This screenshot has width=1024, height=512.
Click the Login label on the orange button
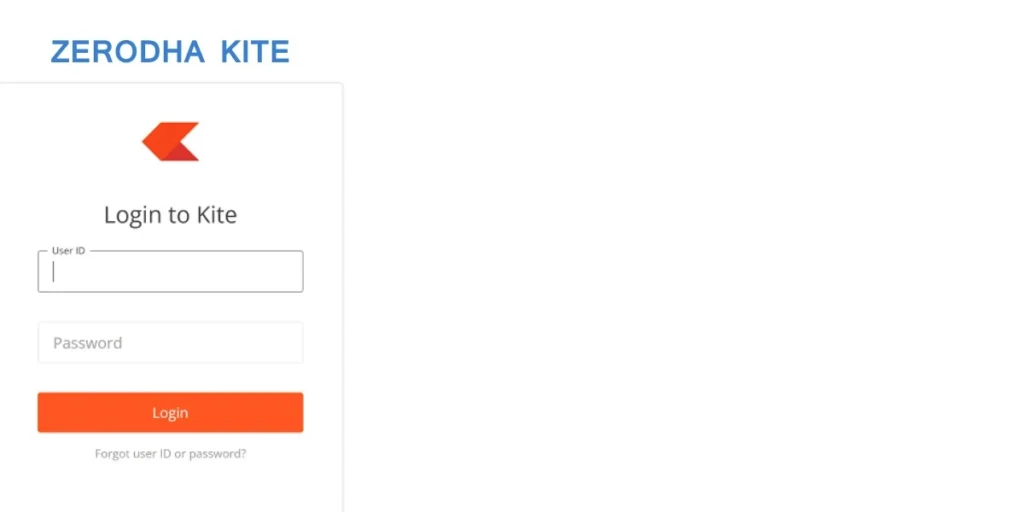tap(170, 413)
